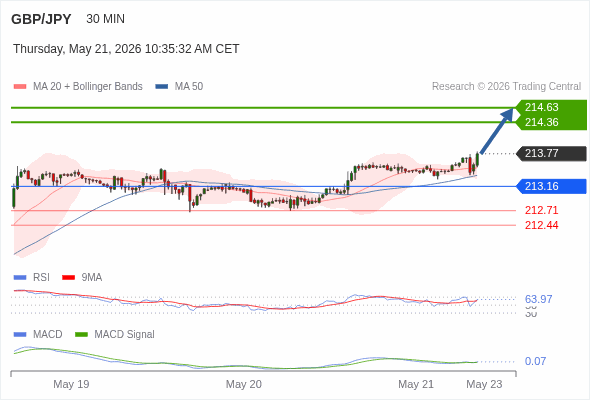Click the MACD Signal green legend swatch
590x400 pixels.
81,335
